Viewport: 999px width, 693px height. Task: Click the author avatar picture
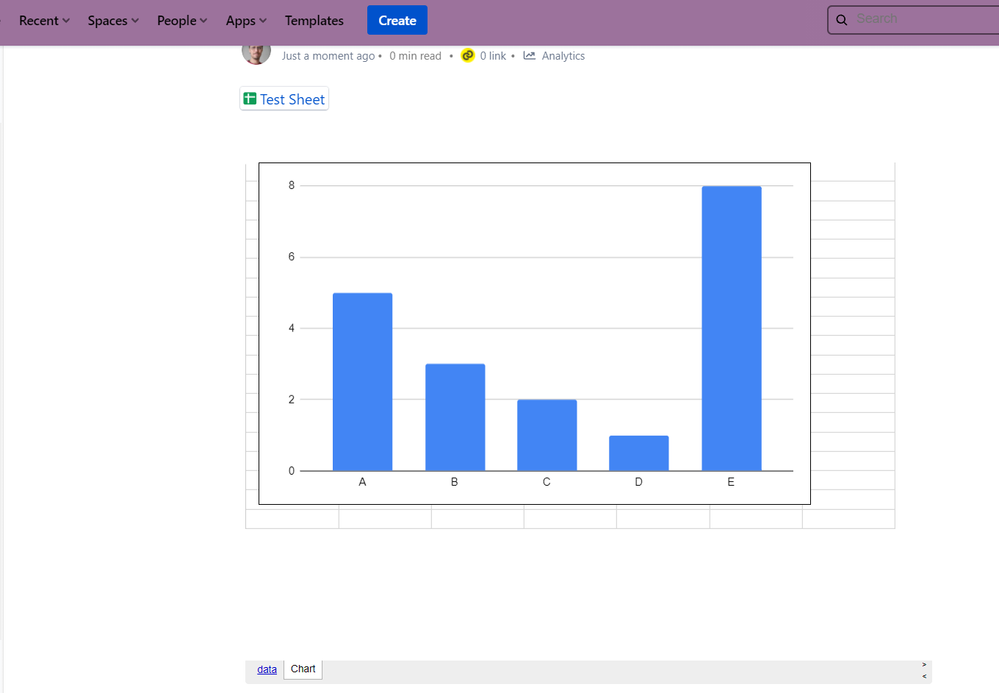256,52
